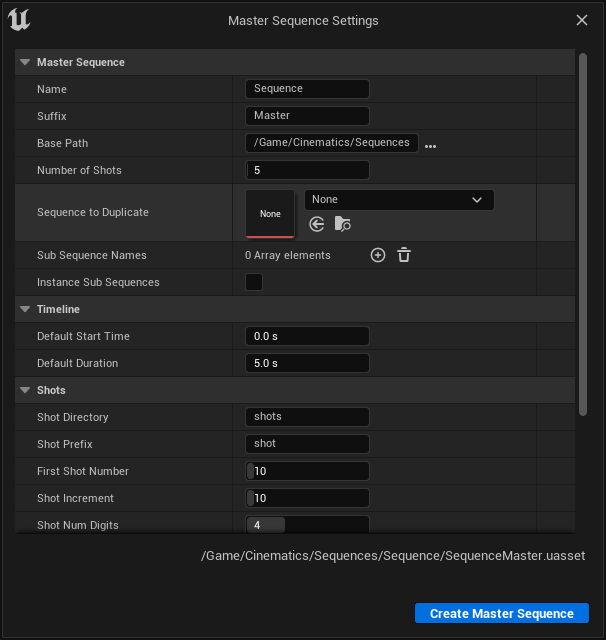606x640 pixels.
Task: Collapse the Shots section
Action: pyautogui.click(x=25, y=390)
